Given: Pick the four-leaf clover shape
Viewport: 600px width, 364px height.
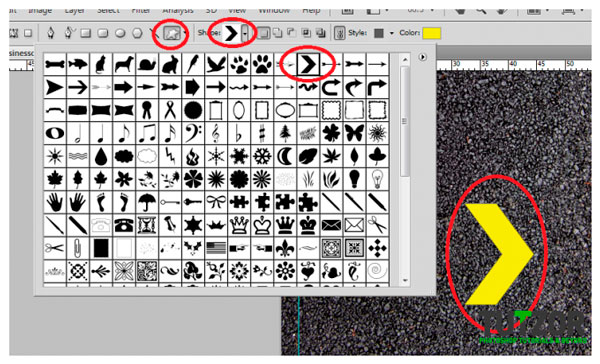Looking at the screenshot, I should coord(331,133).
